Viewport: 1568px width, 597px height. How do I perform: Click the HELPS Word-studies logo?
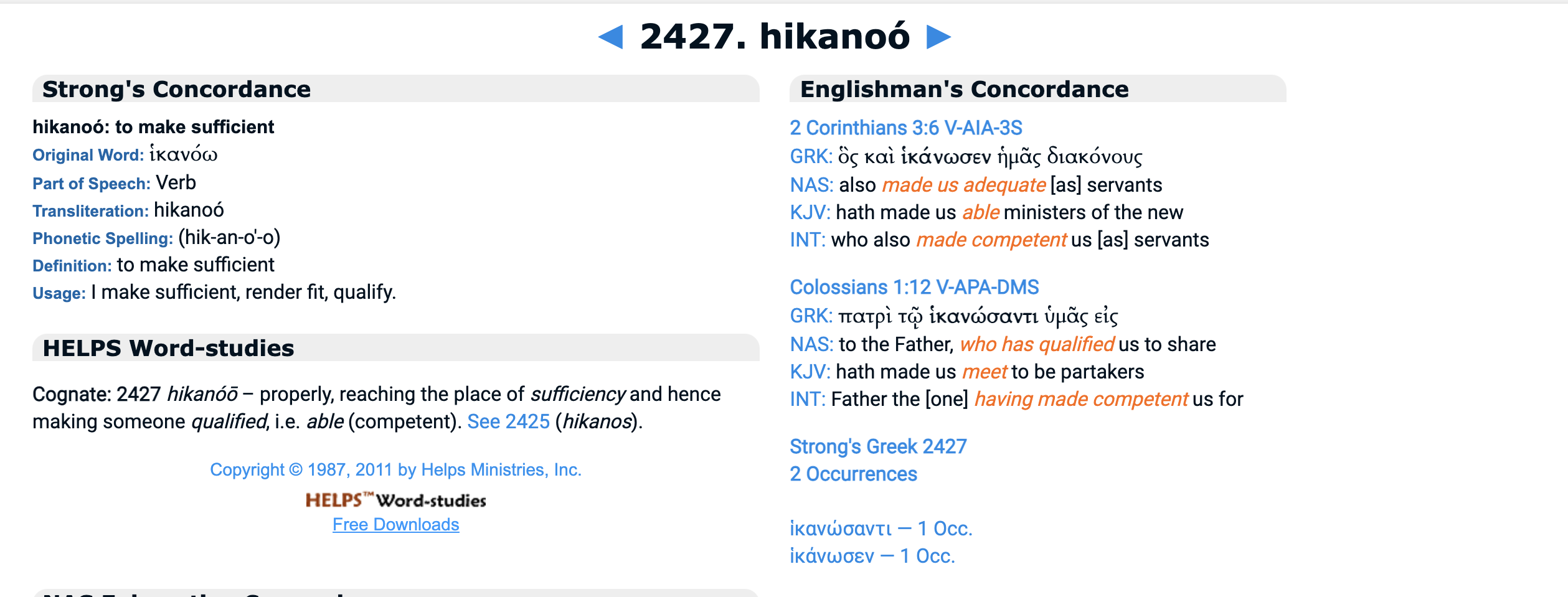coord(395,500)
